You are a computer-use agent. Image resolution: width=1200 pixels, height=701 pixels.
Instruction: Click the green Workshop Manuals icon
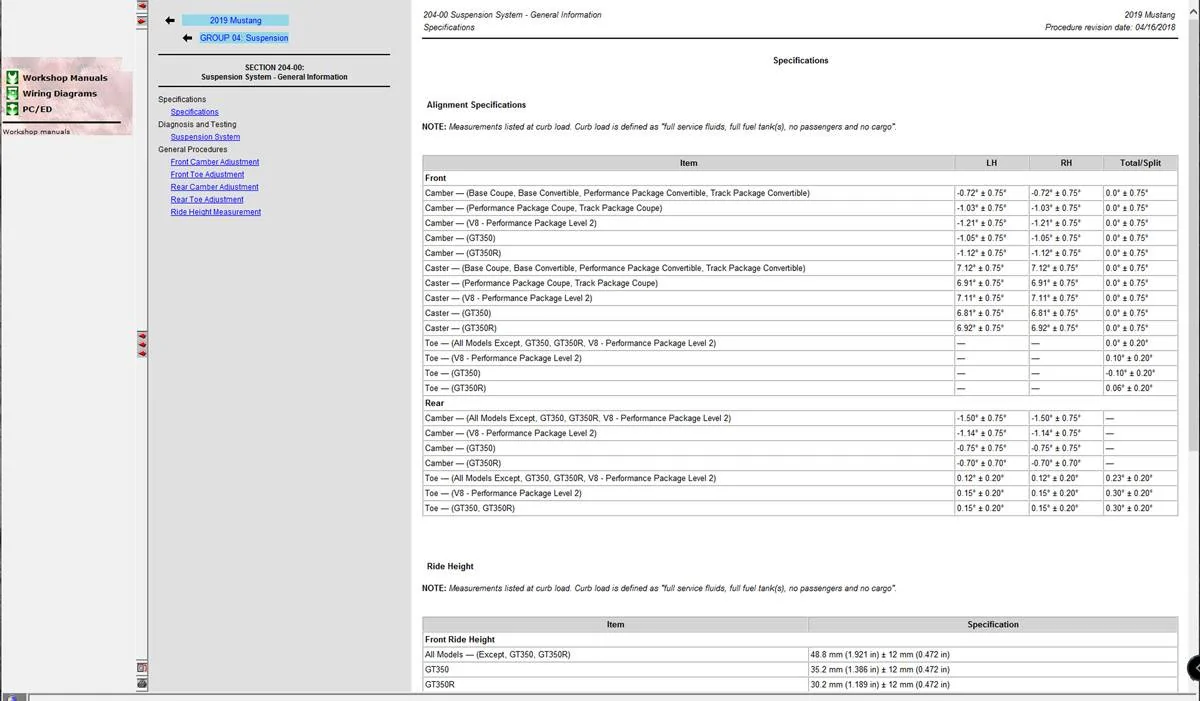(x=12, y=77)
